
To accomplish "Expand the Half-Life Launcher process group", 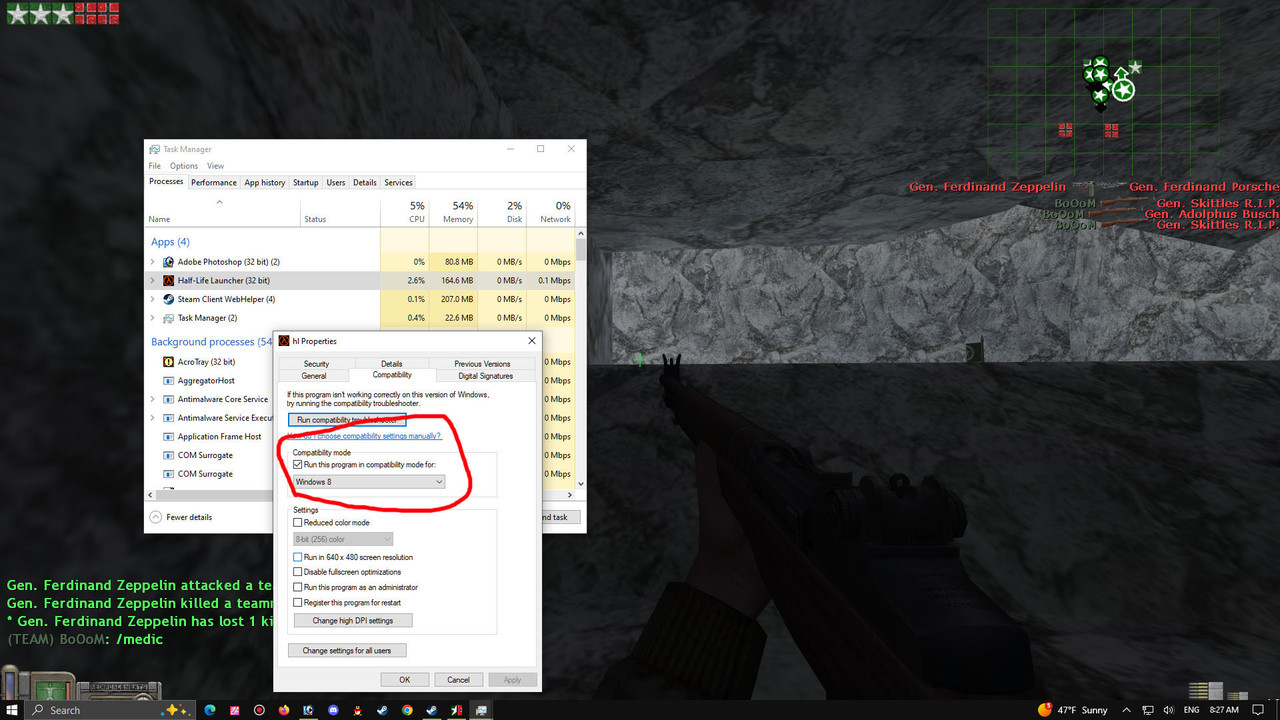I will pyautogui.click(x=153, y=281).
